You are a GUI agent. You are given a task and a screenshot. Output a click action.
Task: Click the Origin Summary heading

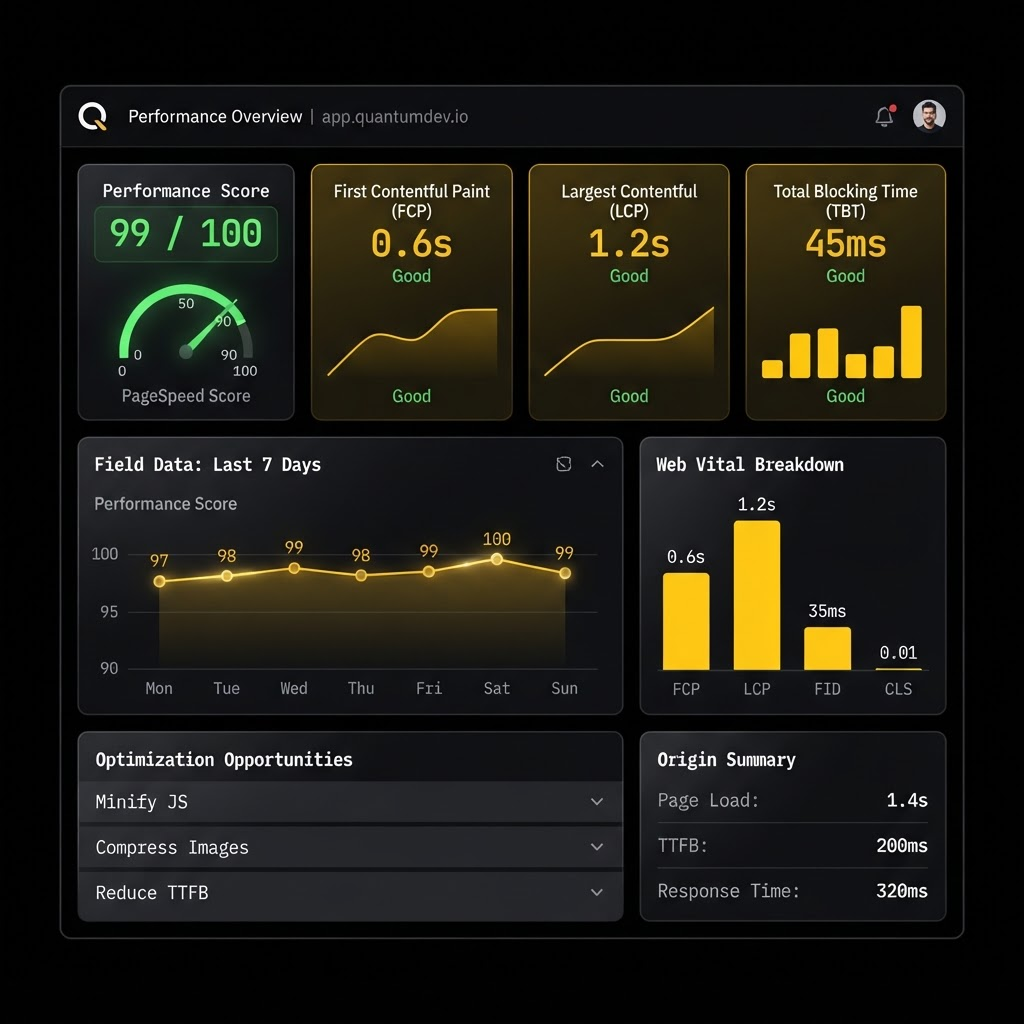pos(726,760)
